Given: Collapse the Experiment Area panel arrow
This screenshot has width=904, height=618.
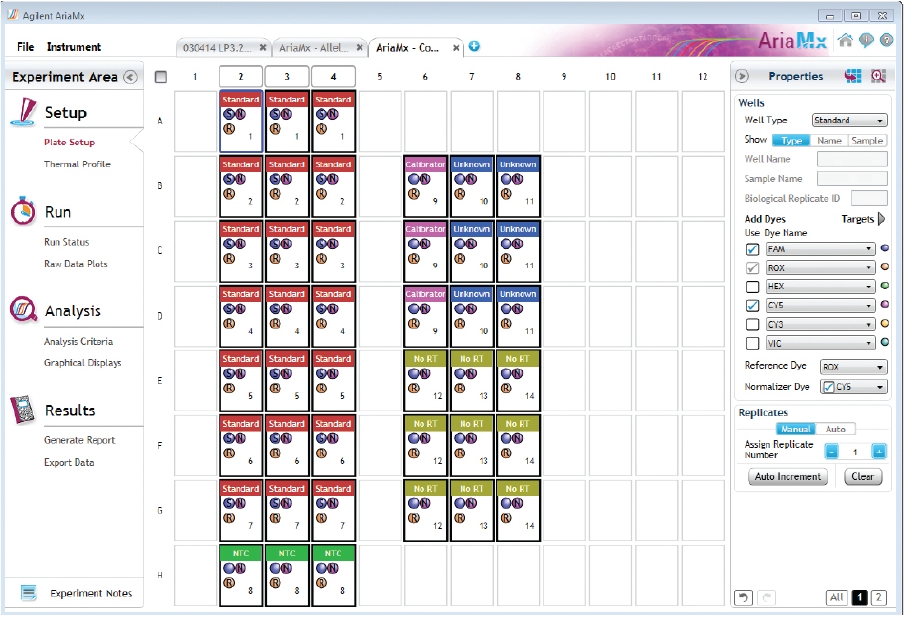Looking at the screenshot, I should [131, 77].
